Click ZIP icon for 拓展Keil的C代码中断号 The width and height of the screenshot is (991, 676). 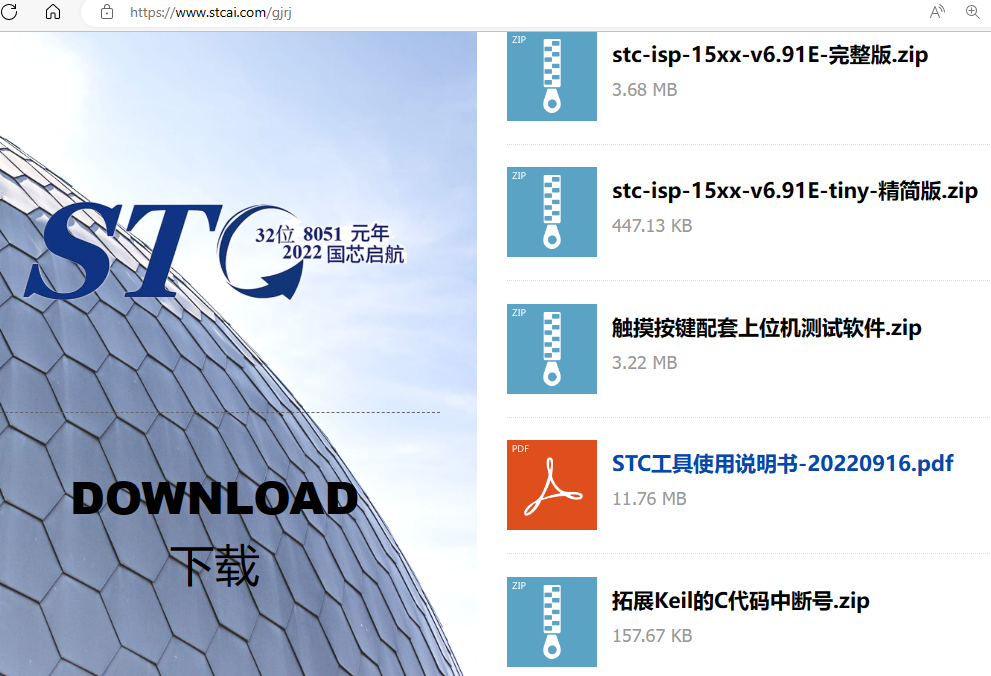[552, 622]
